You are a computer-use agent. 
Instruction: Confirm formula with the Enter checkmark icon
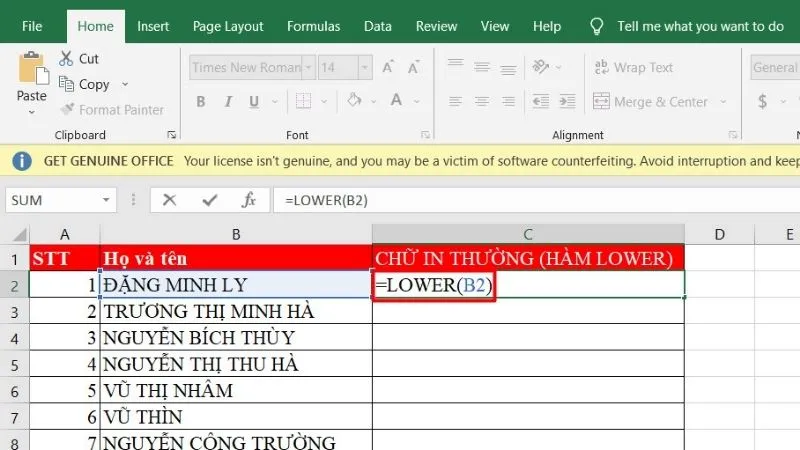point(208,200)
